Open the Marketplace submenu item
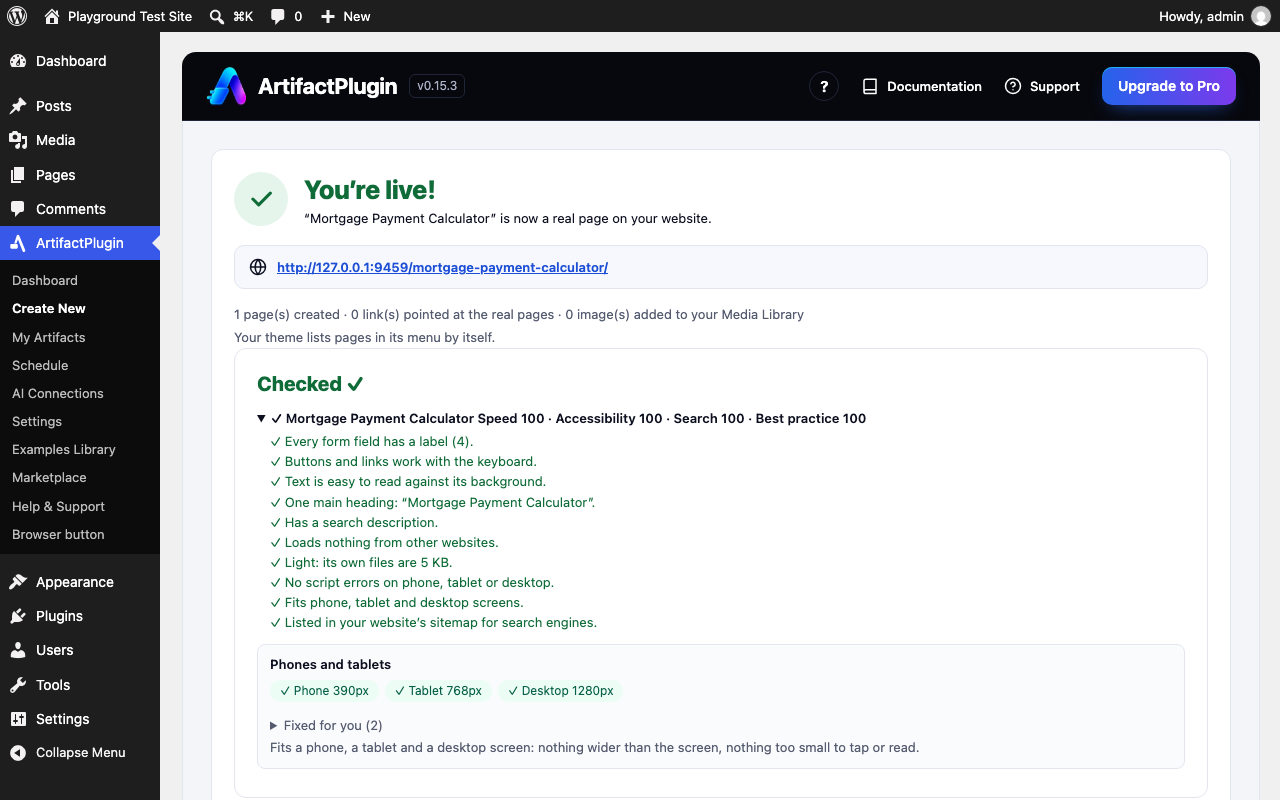The height and width of the screenshot is (800, 1280). tap(80, 477)
